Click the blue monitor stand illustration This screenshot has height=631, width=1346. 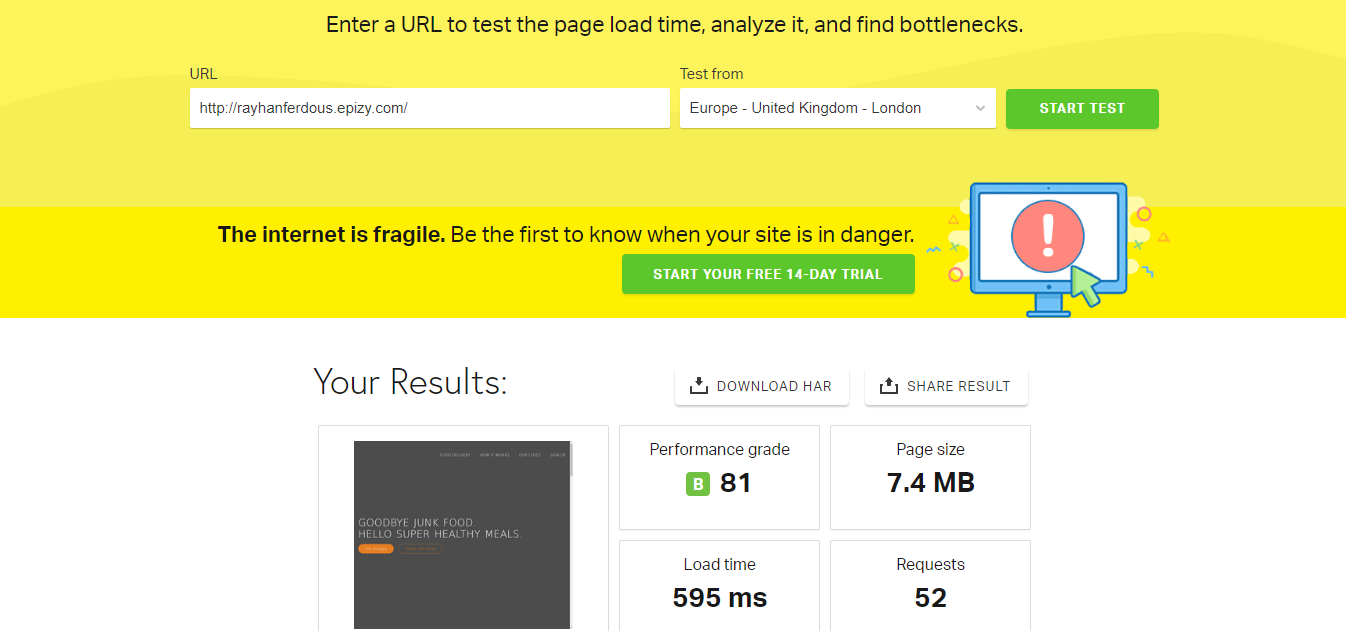[1047, 304]
